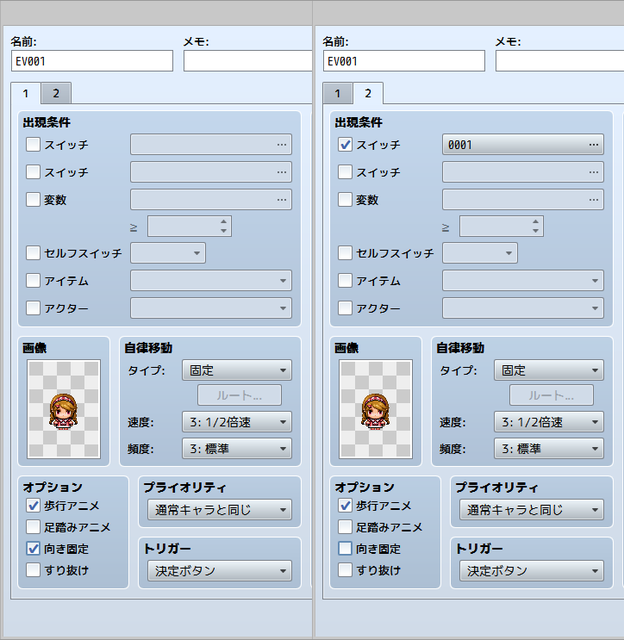
Task: Enable すり抜け in right panel
Action: click(x=345, y=569)
